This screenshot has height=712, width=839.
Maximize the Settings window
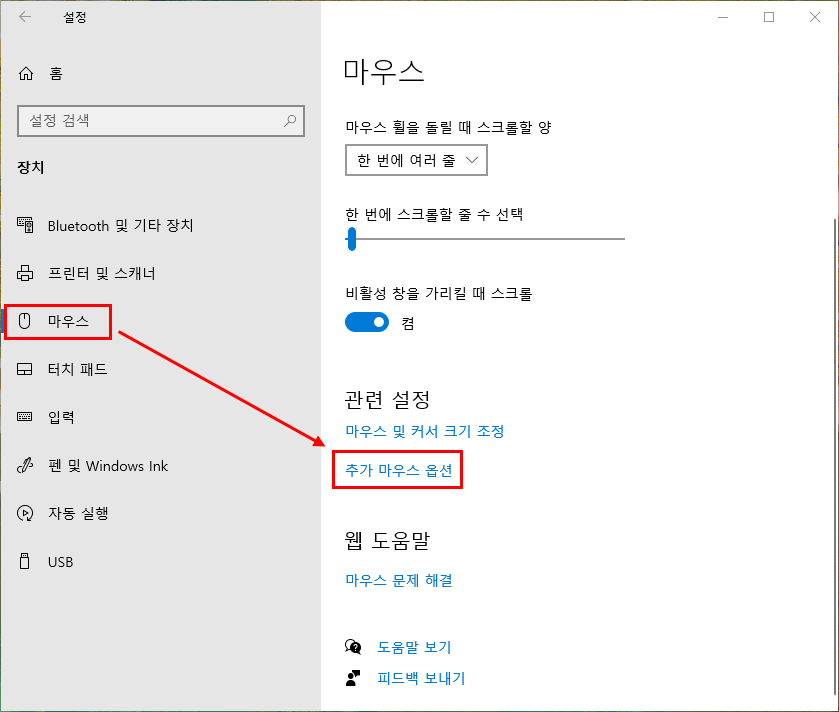(769, 17)
